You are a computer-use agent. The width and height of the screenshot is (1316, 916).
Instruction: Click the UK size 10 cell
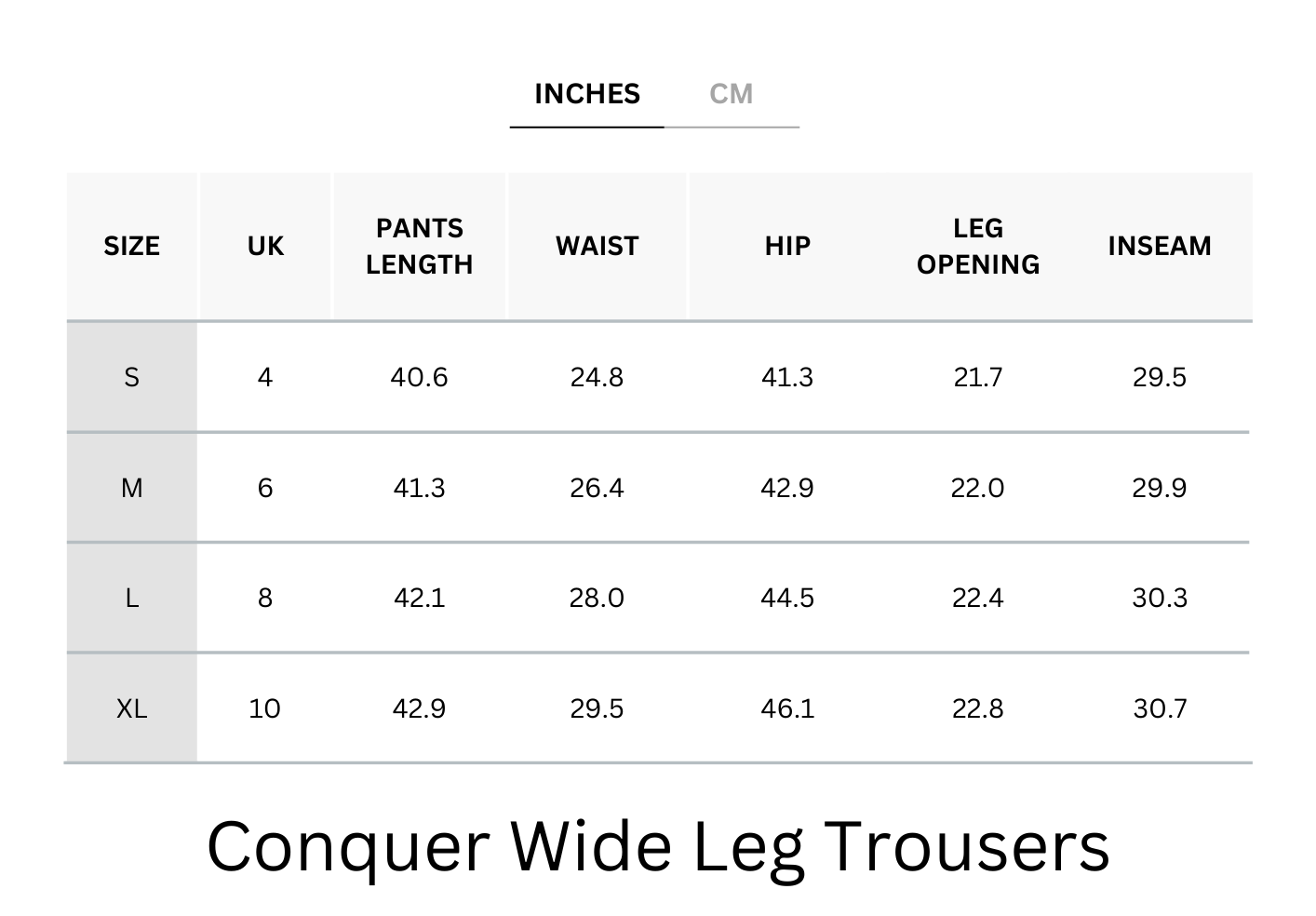(265, 708)
